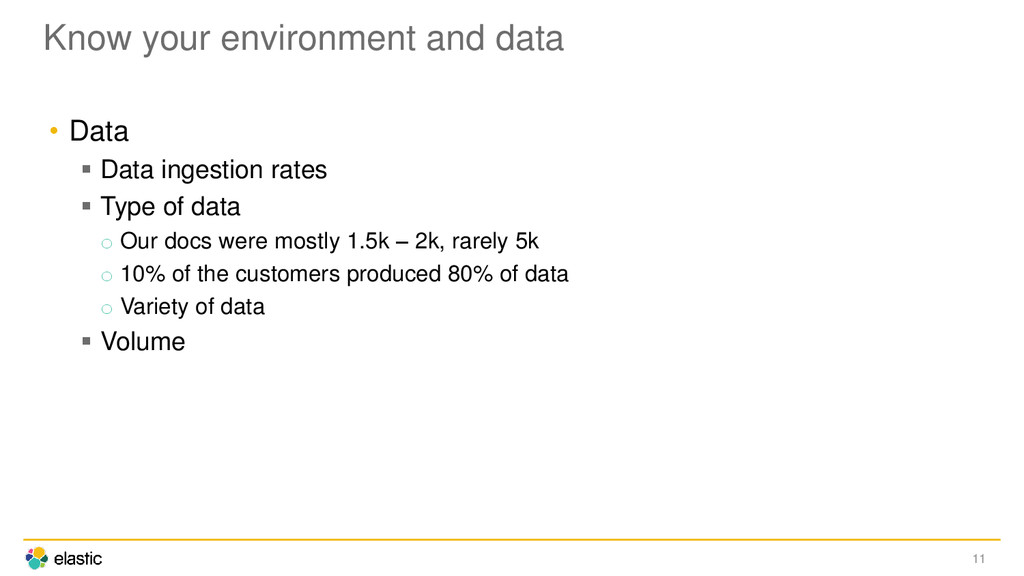Click the circle bullet beside Variety of data
The image size is (1024, 576).
(106, 309)
